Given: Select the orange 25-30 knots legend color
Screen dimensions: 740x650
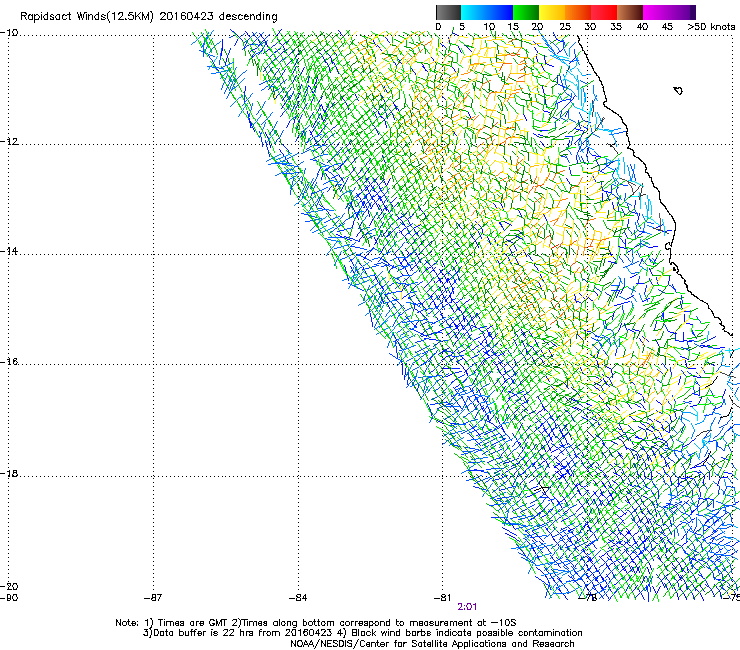Looking at the screenshot, I should [578, 12].
